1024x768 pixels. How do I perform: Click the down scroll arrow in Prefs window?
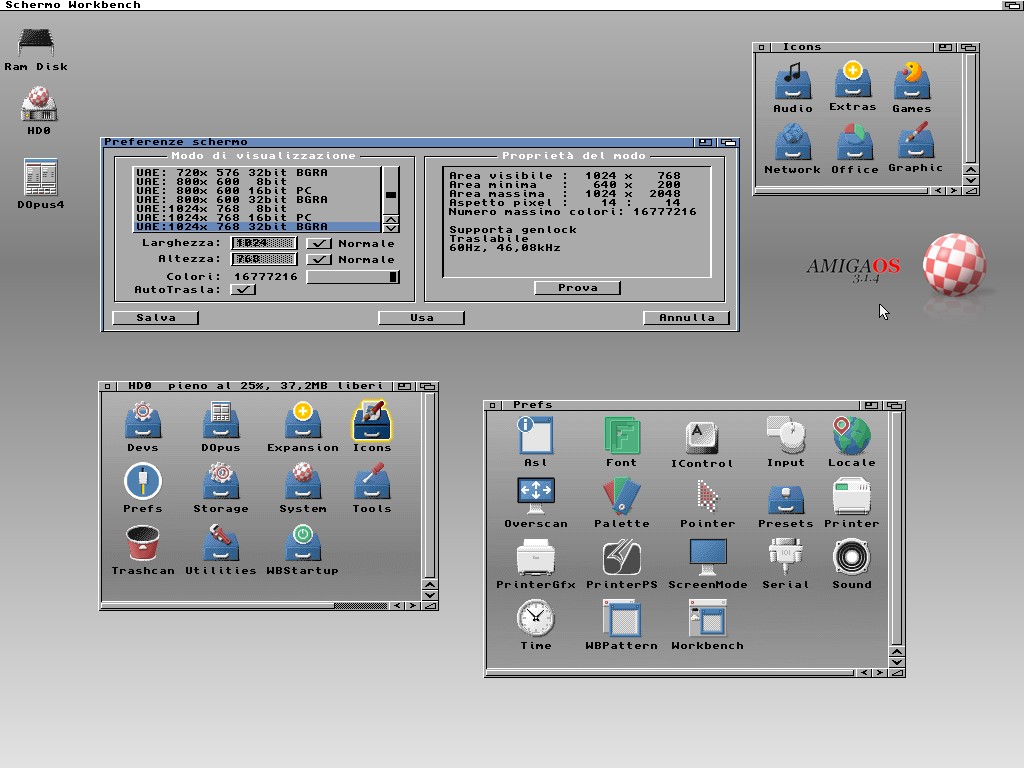(896, 661)
